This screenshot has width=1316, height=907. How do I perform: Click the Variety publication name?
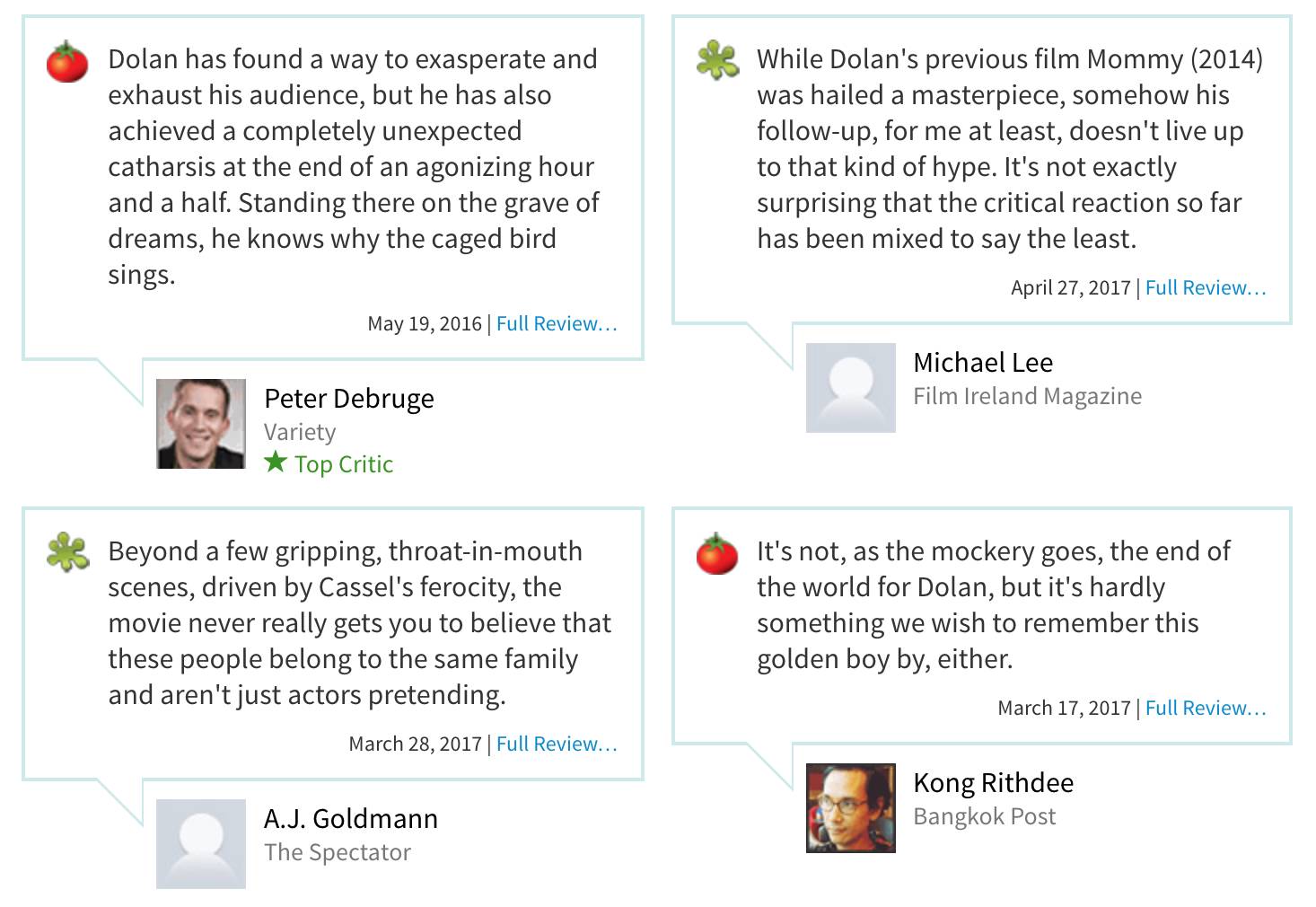coord(300,432)
